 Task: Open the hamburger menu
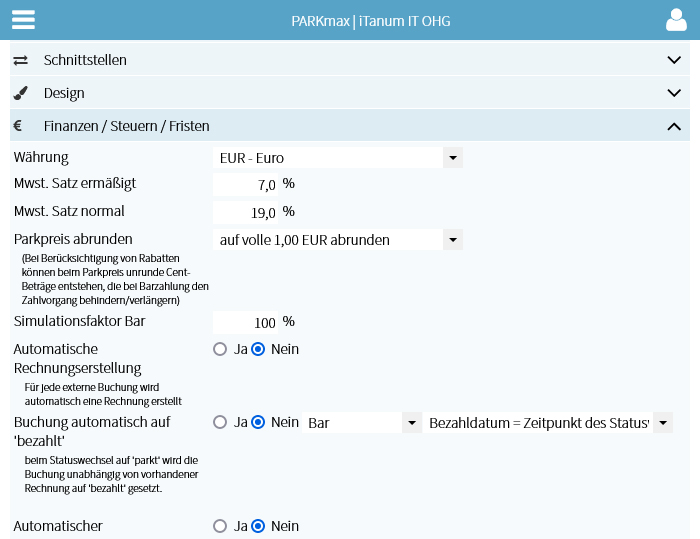tap(23, 20)
